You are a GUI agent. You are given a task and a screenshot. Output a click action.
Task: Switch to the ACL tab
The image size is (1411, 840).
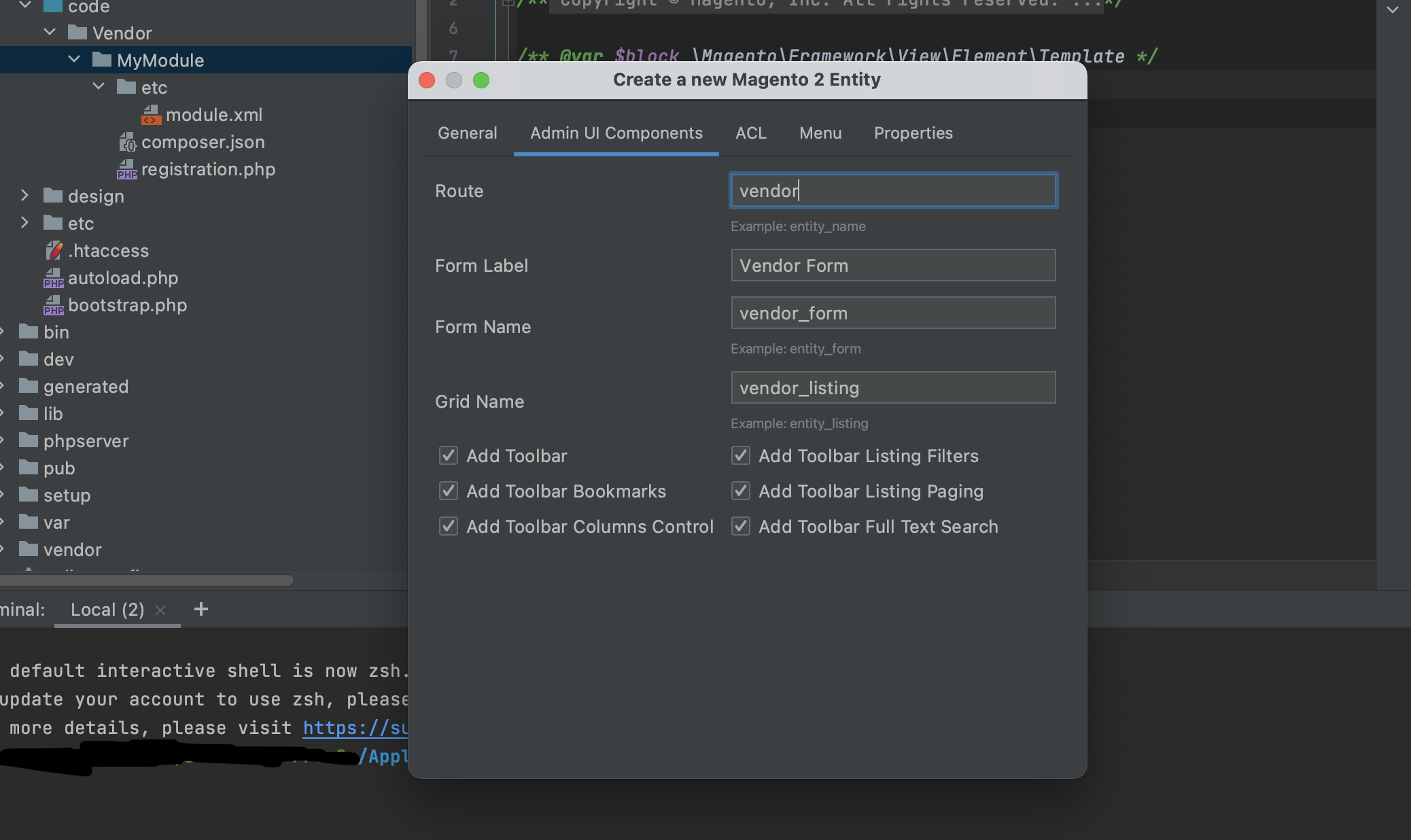tap(750, 133)
